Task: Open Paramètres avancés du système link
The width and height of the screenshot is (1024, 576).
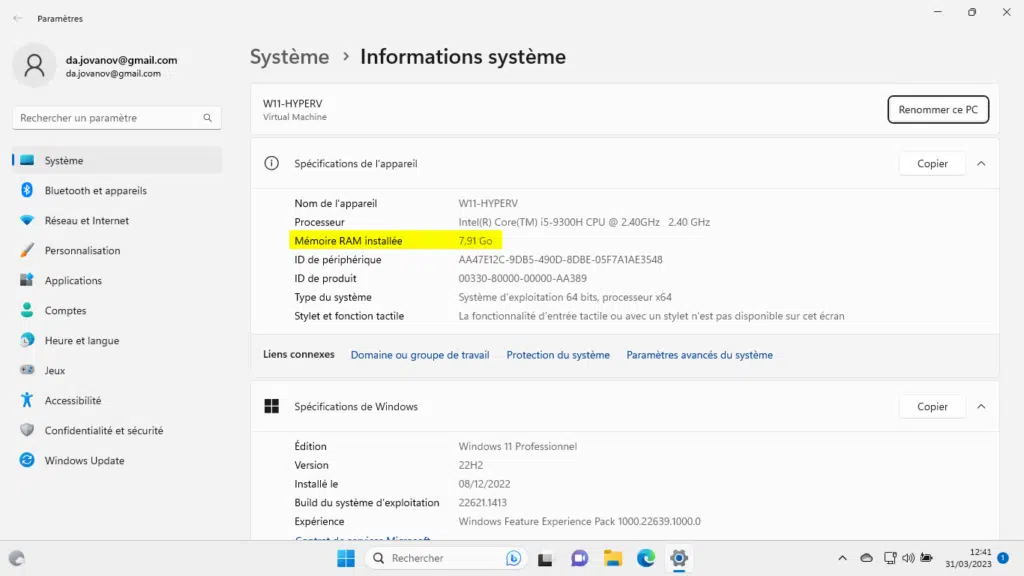Action: (x=699, y=355)
